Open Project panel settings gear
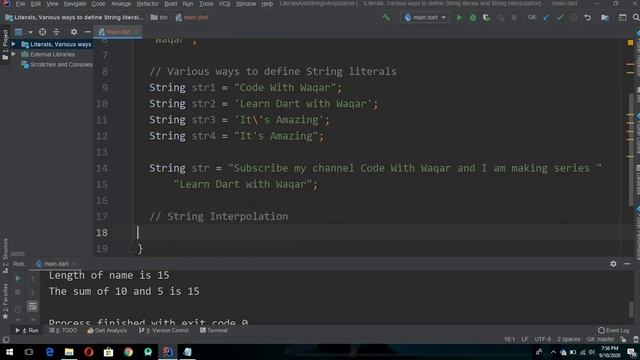The width and height of the screenshot is (640, 360). (74, 32)
